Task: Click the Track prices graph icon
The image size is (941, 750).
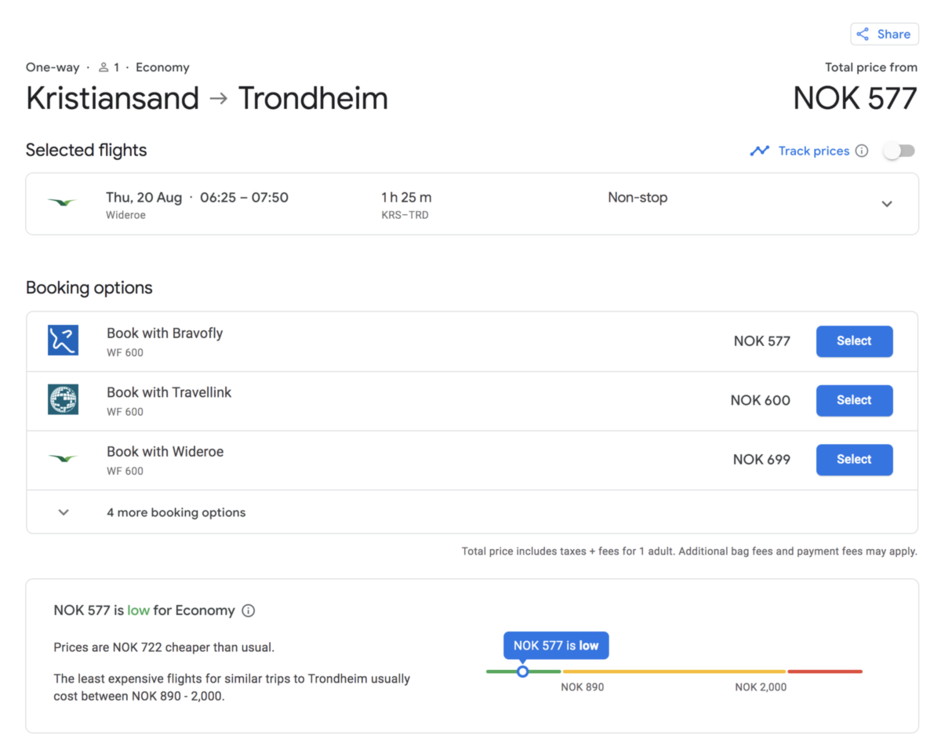Action: 760,151
